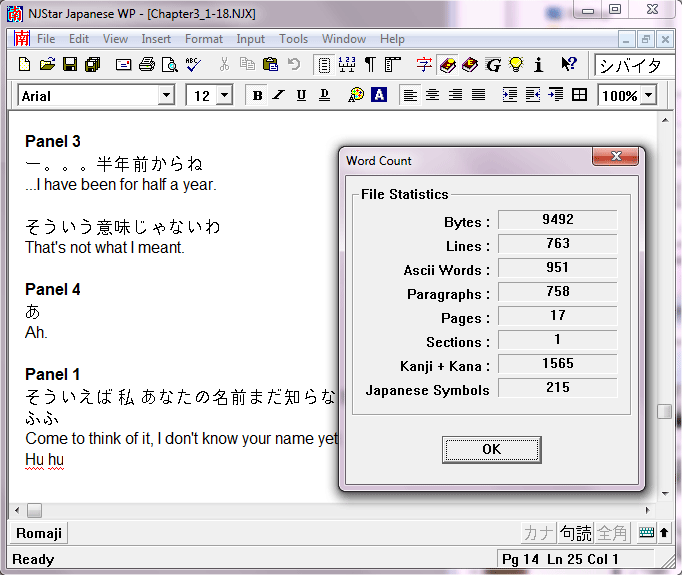Click the Paste clipboard icon
The image size is (682, 575).
[270, 65]
